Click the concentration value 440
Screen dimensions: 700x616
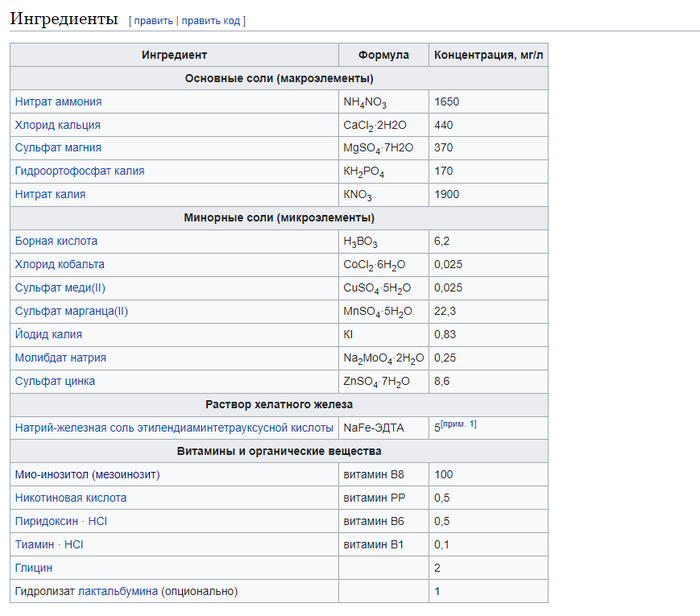click(x=443, y=125)
